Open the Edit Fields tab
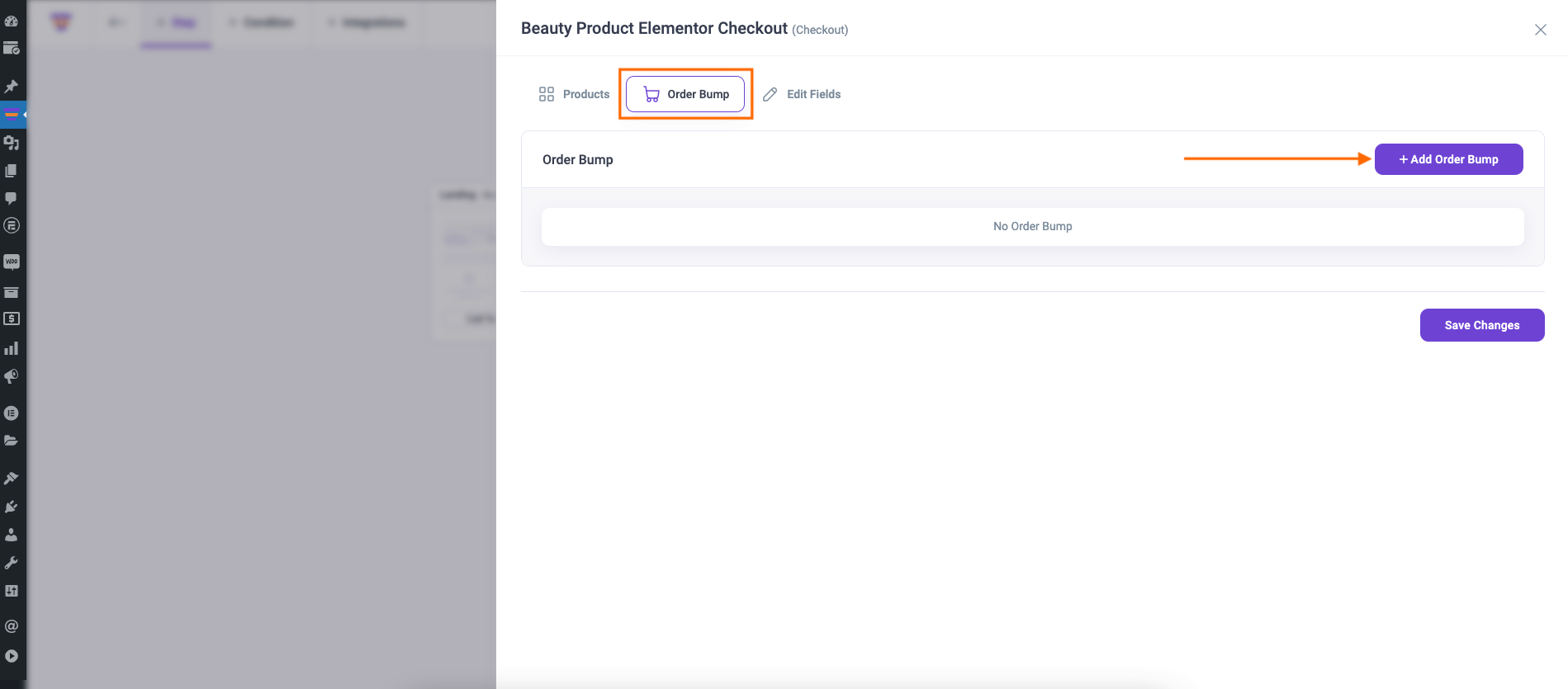This screenshot has height=689, width=1568. (802, 94)
